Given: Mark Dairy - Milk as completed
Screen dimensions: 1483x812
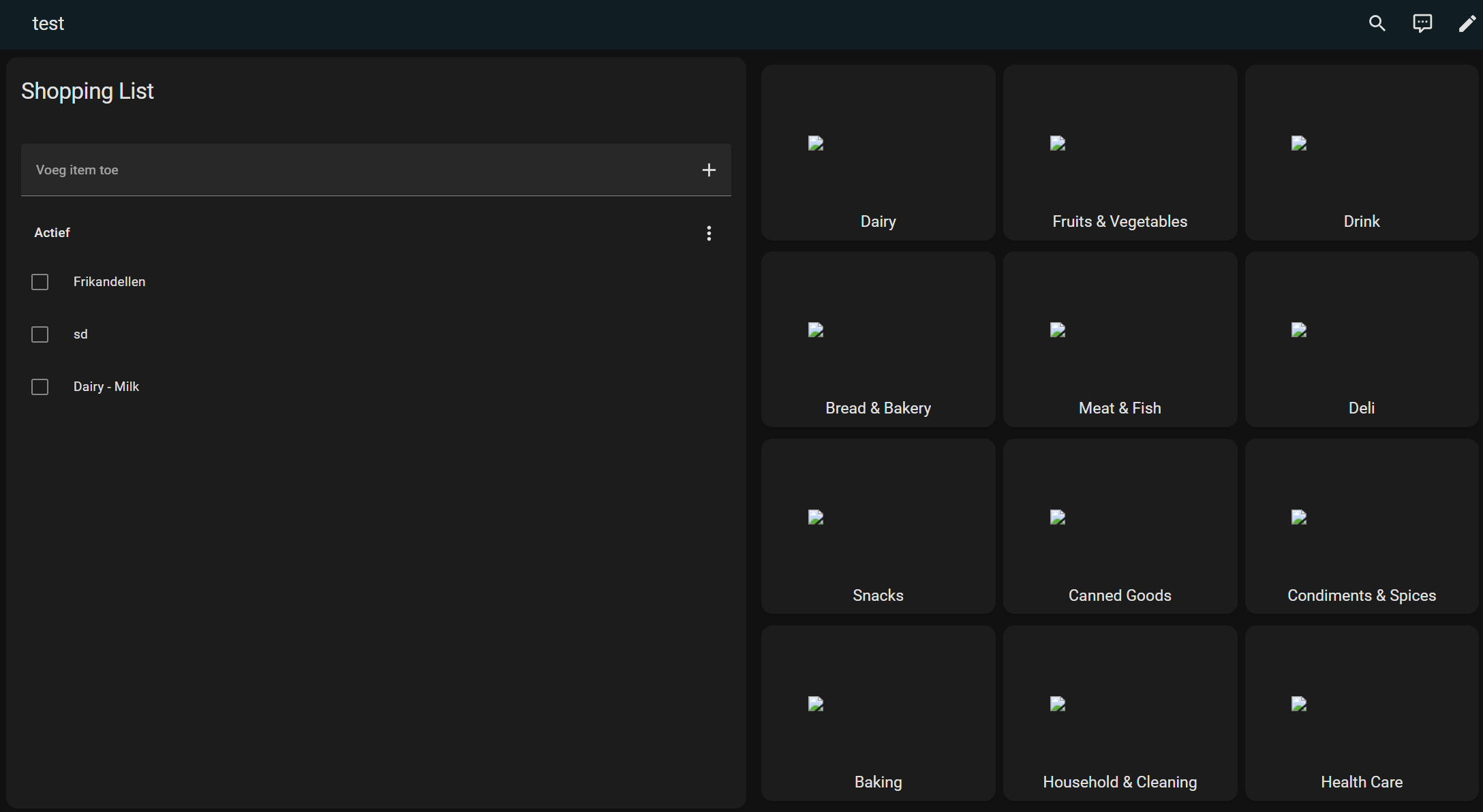Looking at the screenshot, I should point(40,387).
